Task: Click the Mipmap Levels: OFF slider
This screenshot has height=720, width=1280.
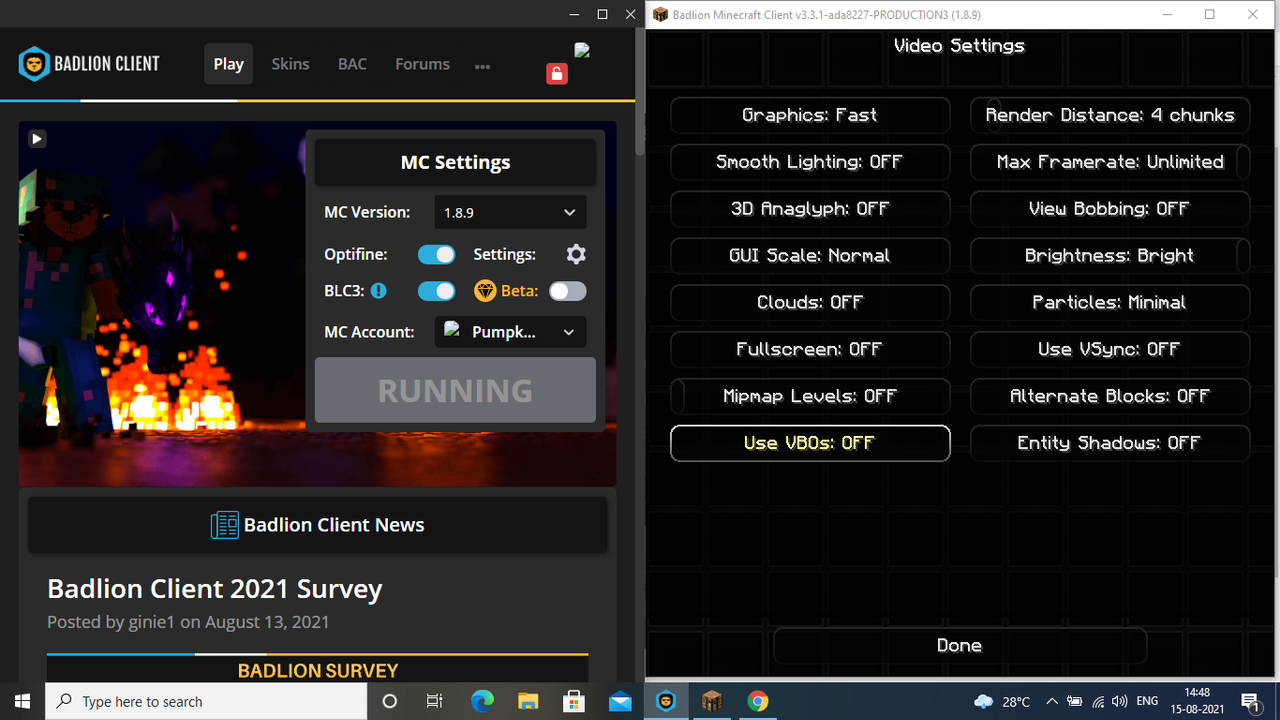Action: click(810, 396)
